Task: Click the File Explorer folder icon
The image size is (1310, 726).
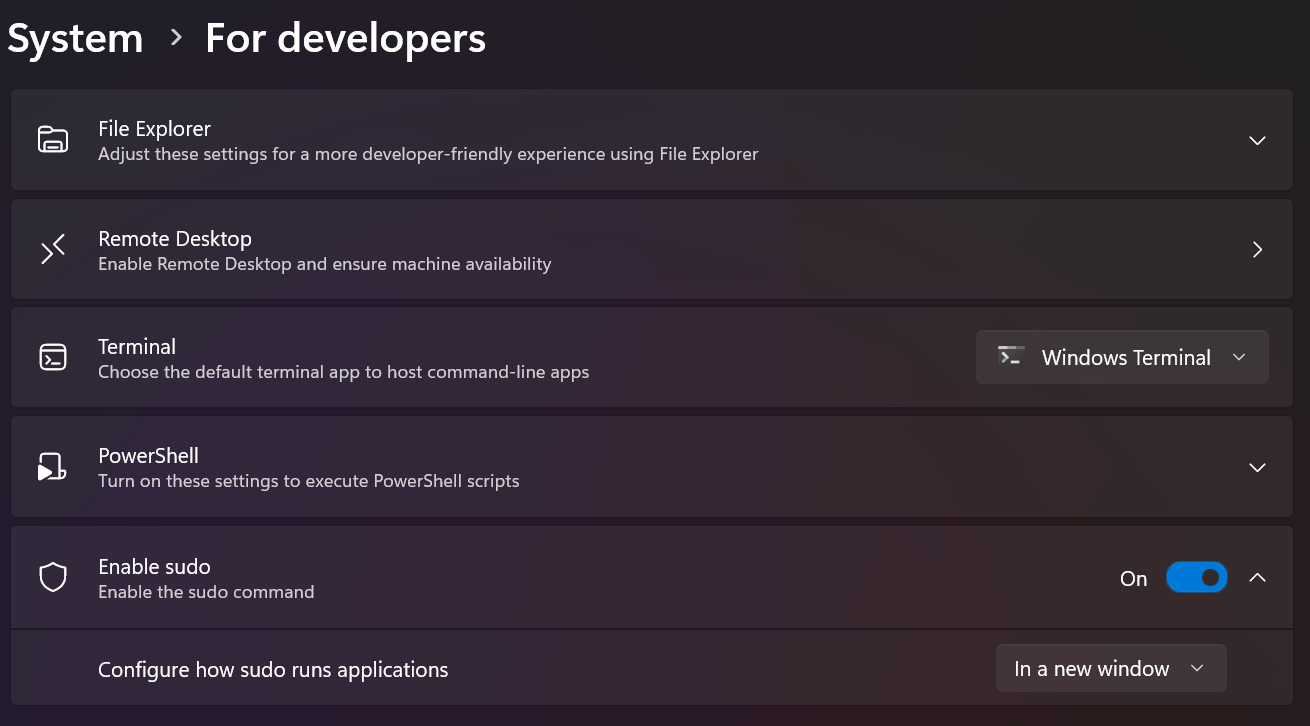Action: pos(53,140)
